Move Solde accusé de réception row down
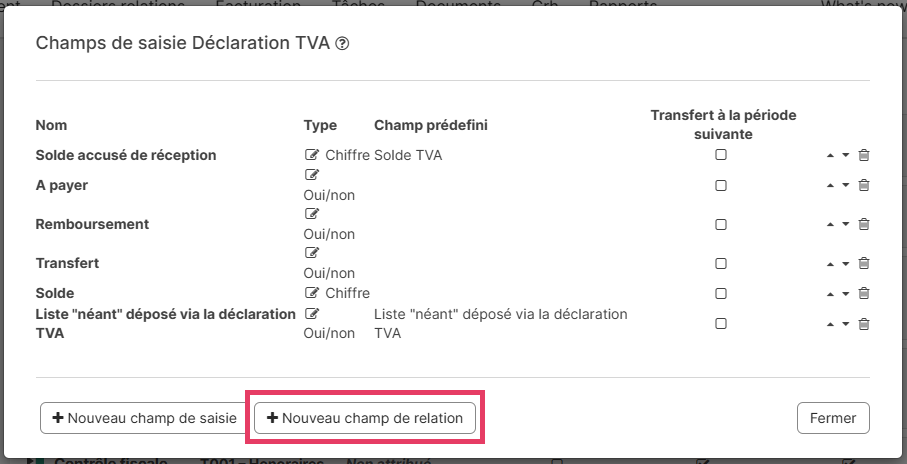Screen dimensions: 907x464 pyautogui.click(x=846, y=156)
